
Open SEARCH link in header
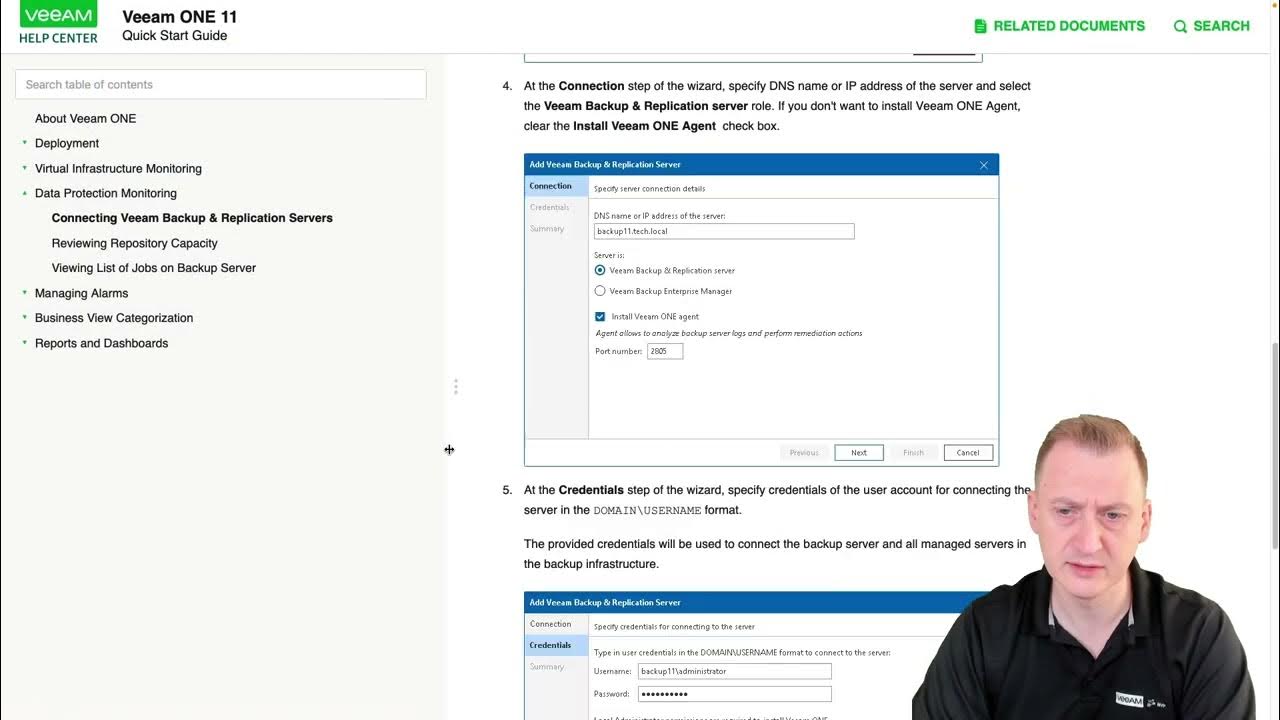1221,26
